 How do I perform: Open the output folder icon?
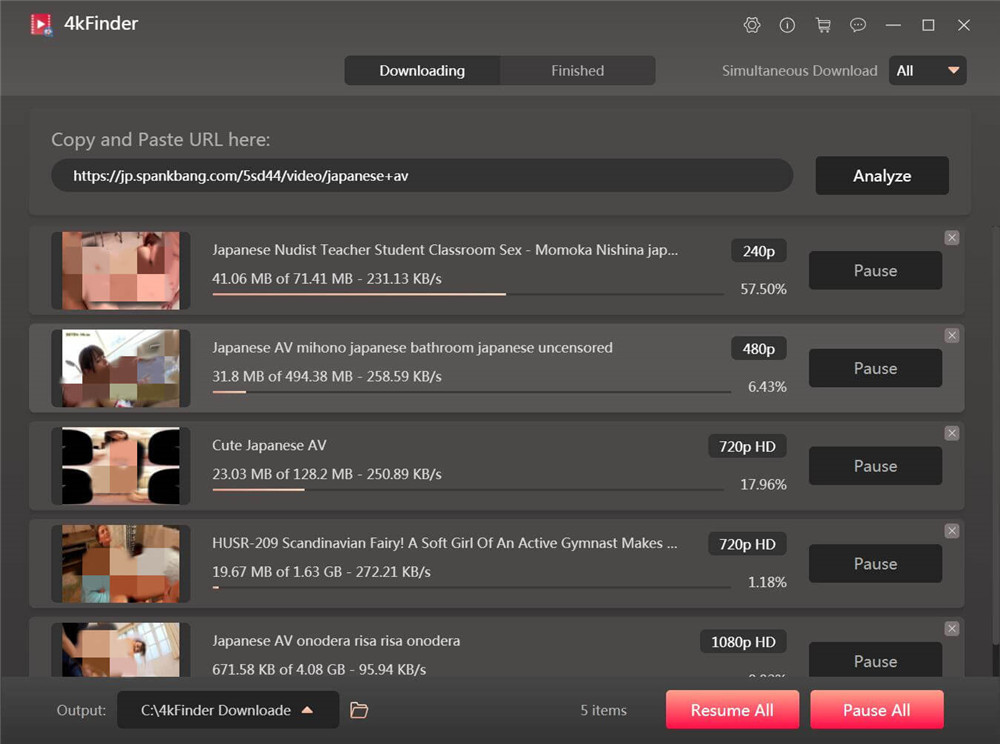[359, 710]
